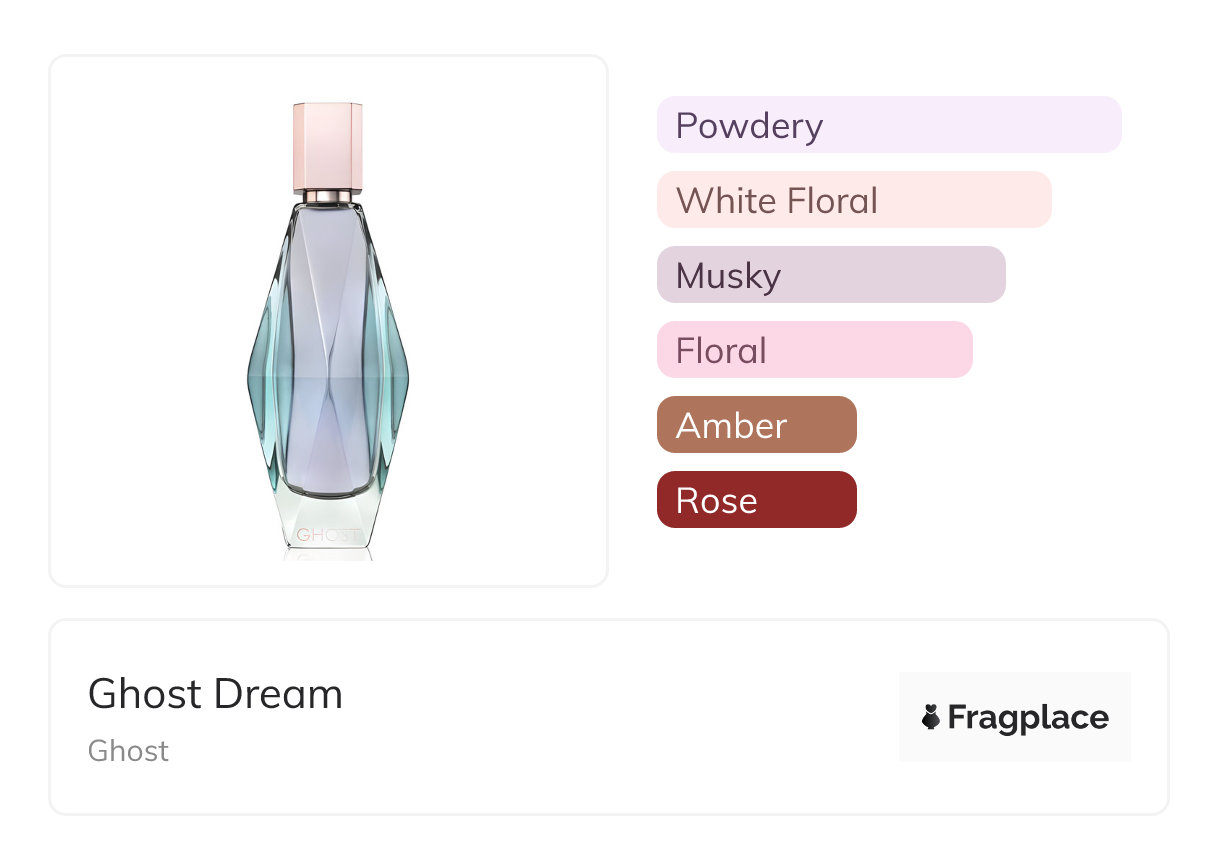Click the pink cap of the bottle

pos(328,145)
